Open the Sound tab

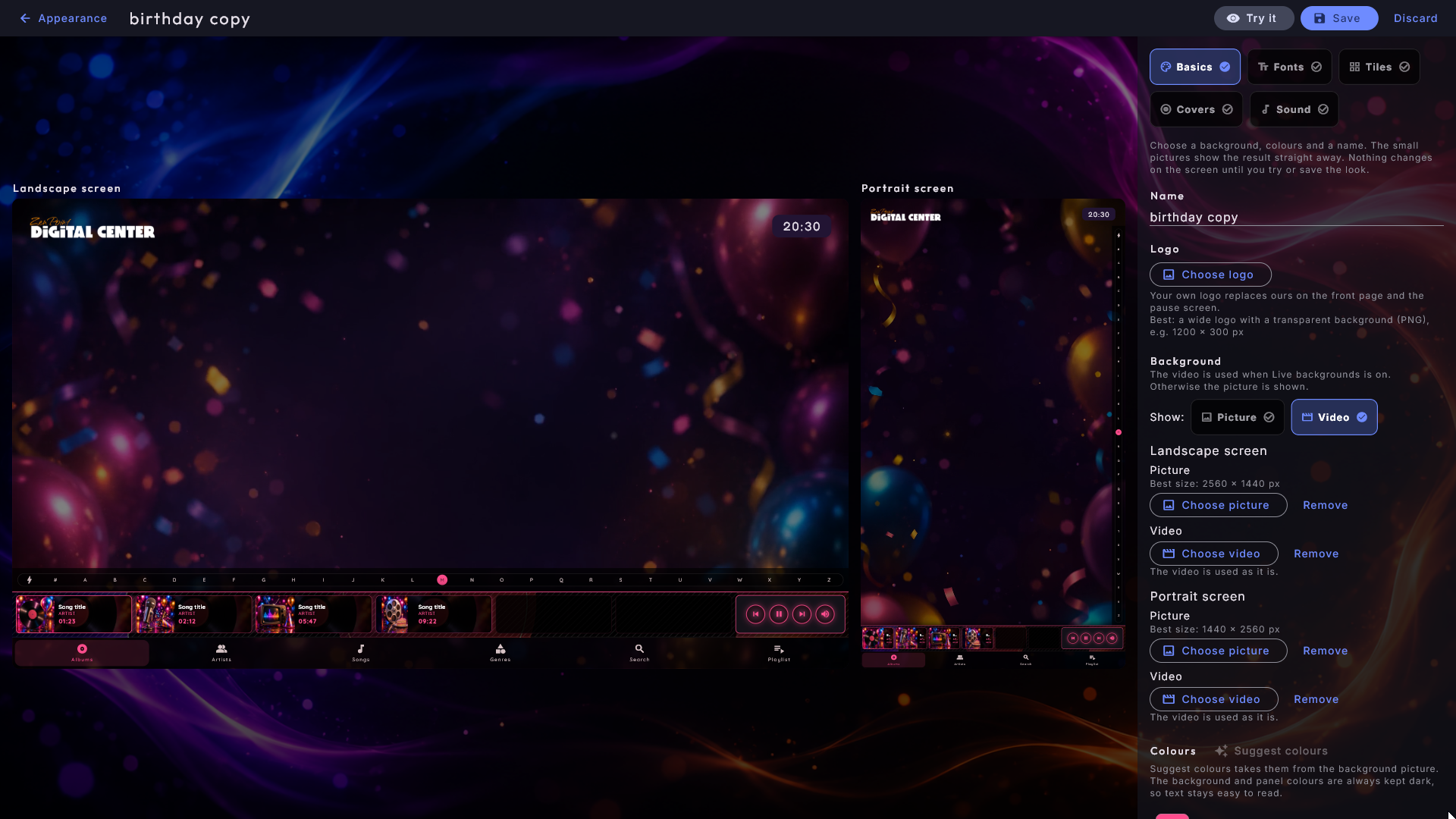tap(1294, 109)
